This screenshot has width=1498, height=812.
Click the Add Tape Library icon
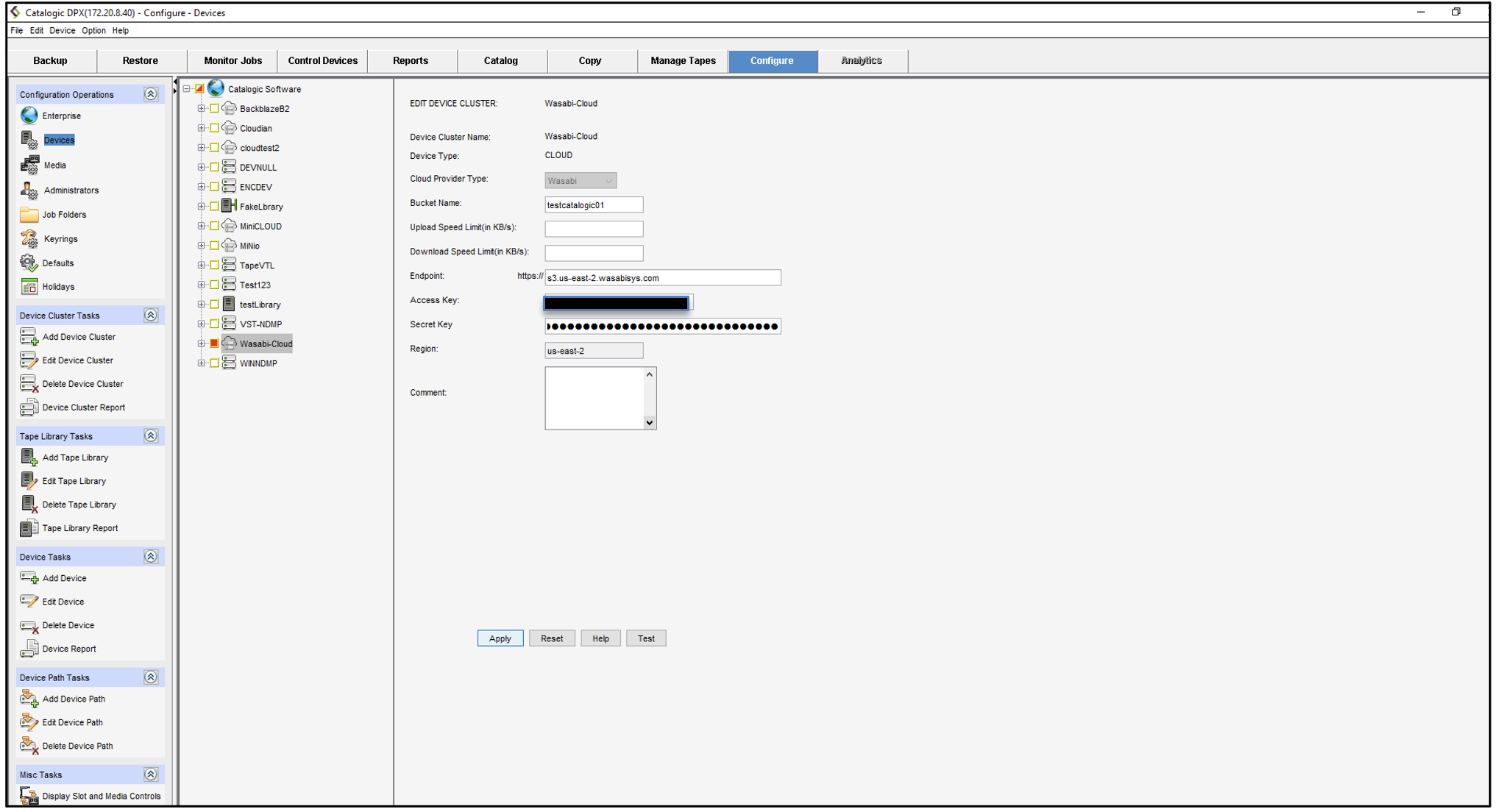(x=29, y=457)
